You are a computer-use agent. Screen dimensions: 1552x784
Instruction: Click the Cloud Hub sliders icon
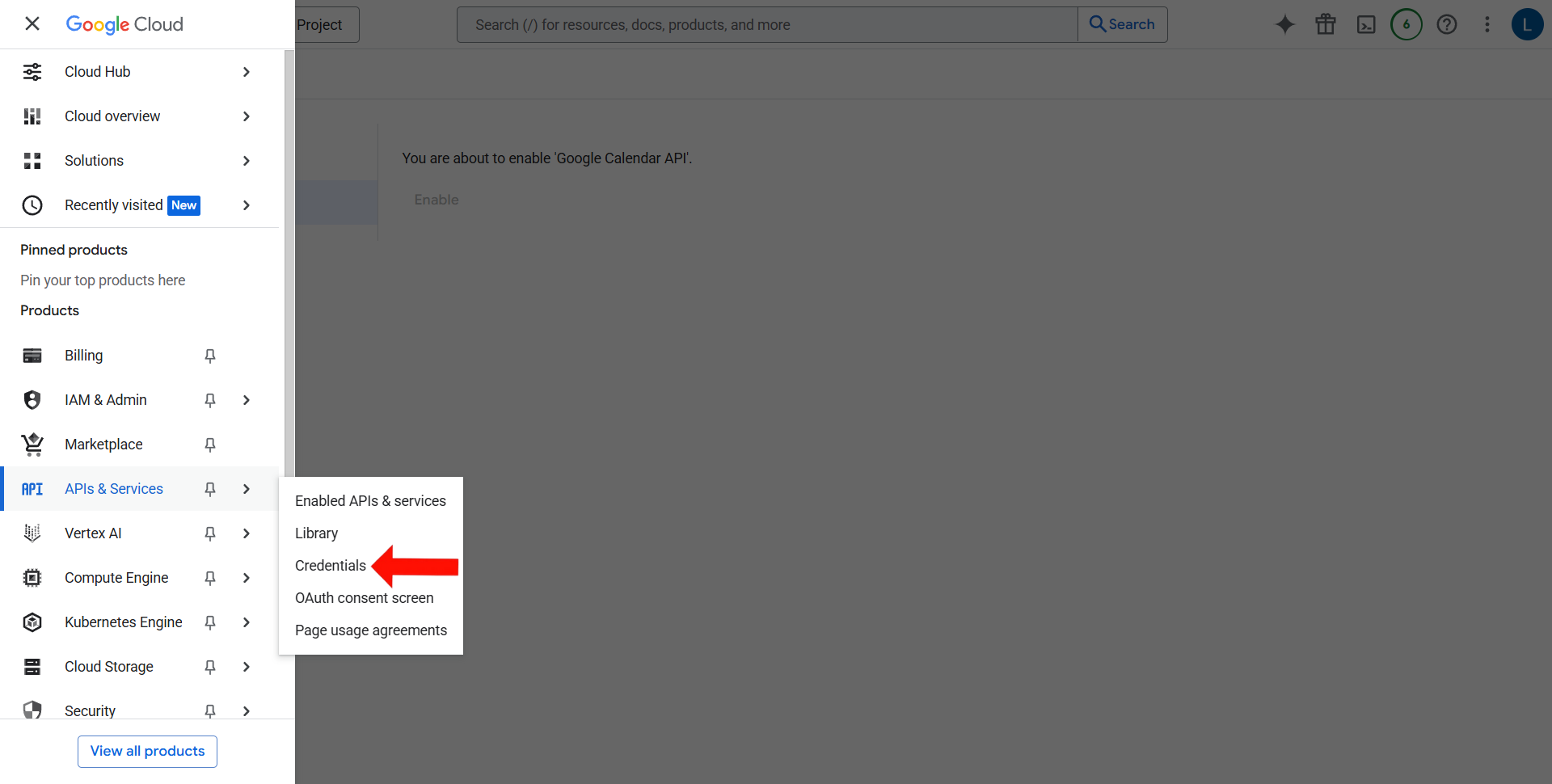[32, 72]
